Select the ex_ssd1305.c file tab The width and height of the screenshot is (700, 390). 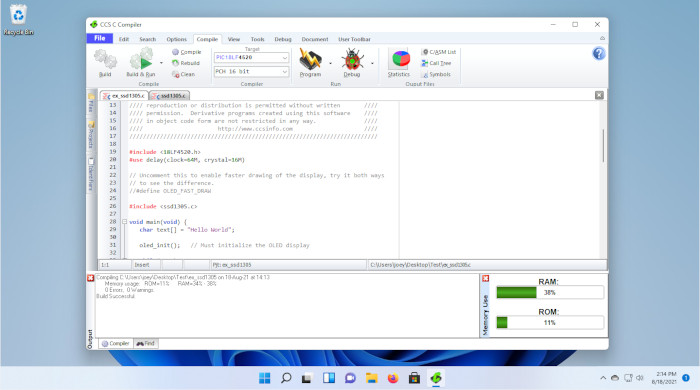tap(124, 96)
